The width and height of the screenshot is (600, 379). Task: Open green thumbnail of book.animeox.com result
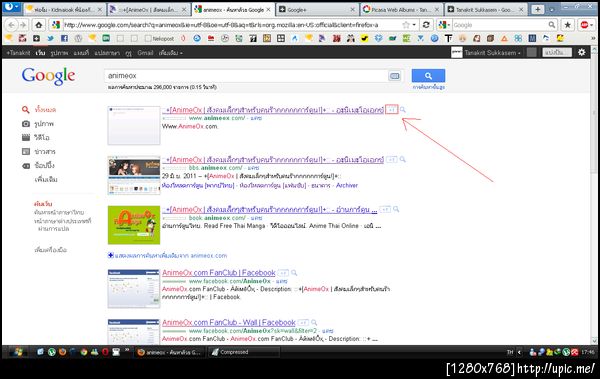coord(134,225)
